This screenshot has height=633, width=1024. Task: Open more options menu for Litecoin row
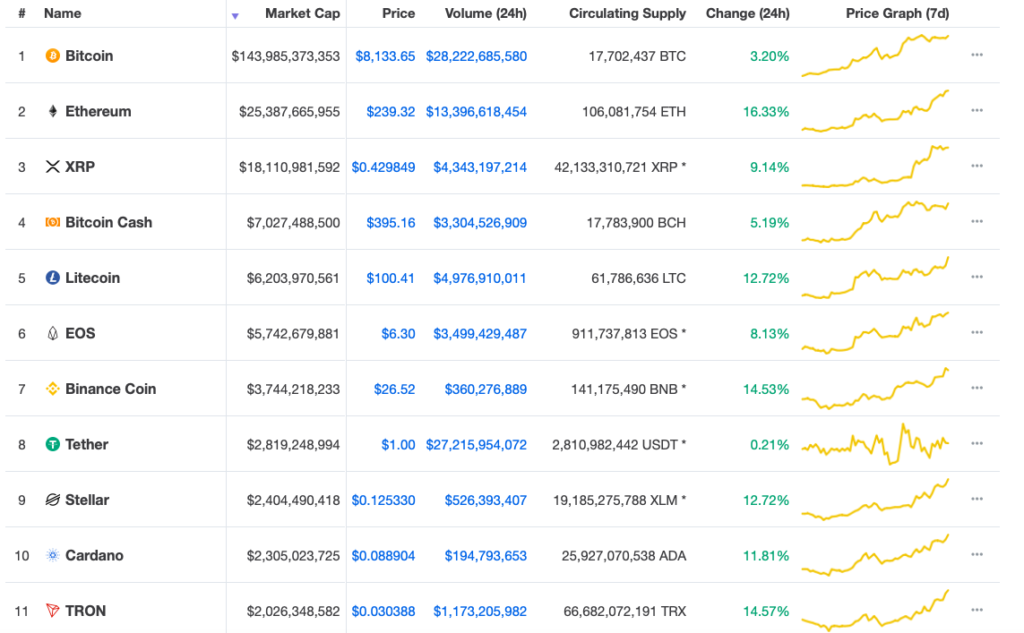click(x=977, y=277)
